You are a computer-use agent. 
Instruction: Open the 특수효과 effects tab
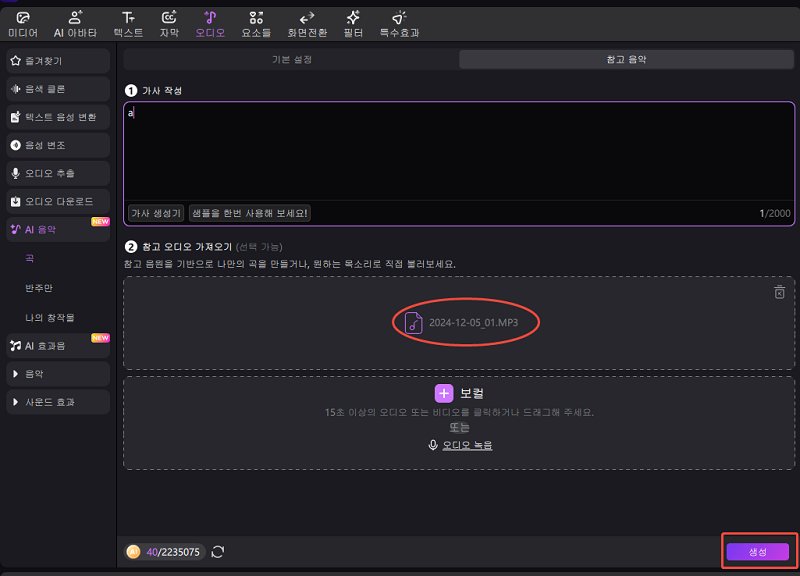point(399,24)
